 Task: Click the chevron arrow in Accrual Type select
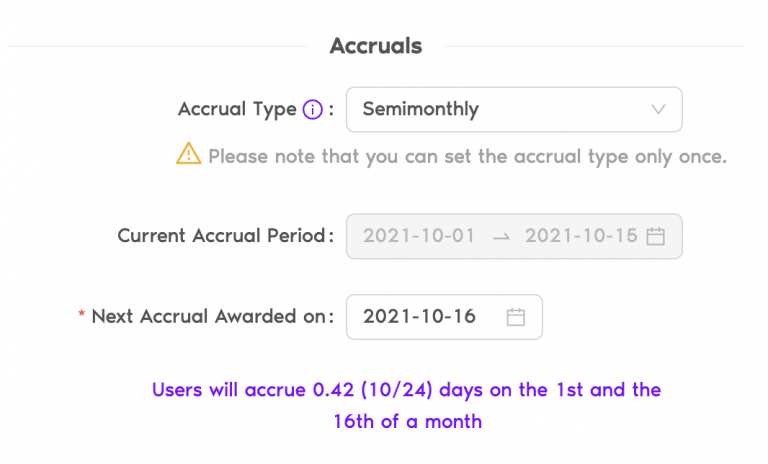pos(658,109)
